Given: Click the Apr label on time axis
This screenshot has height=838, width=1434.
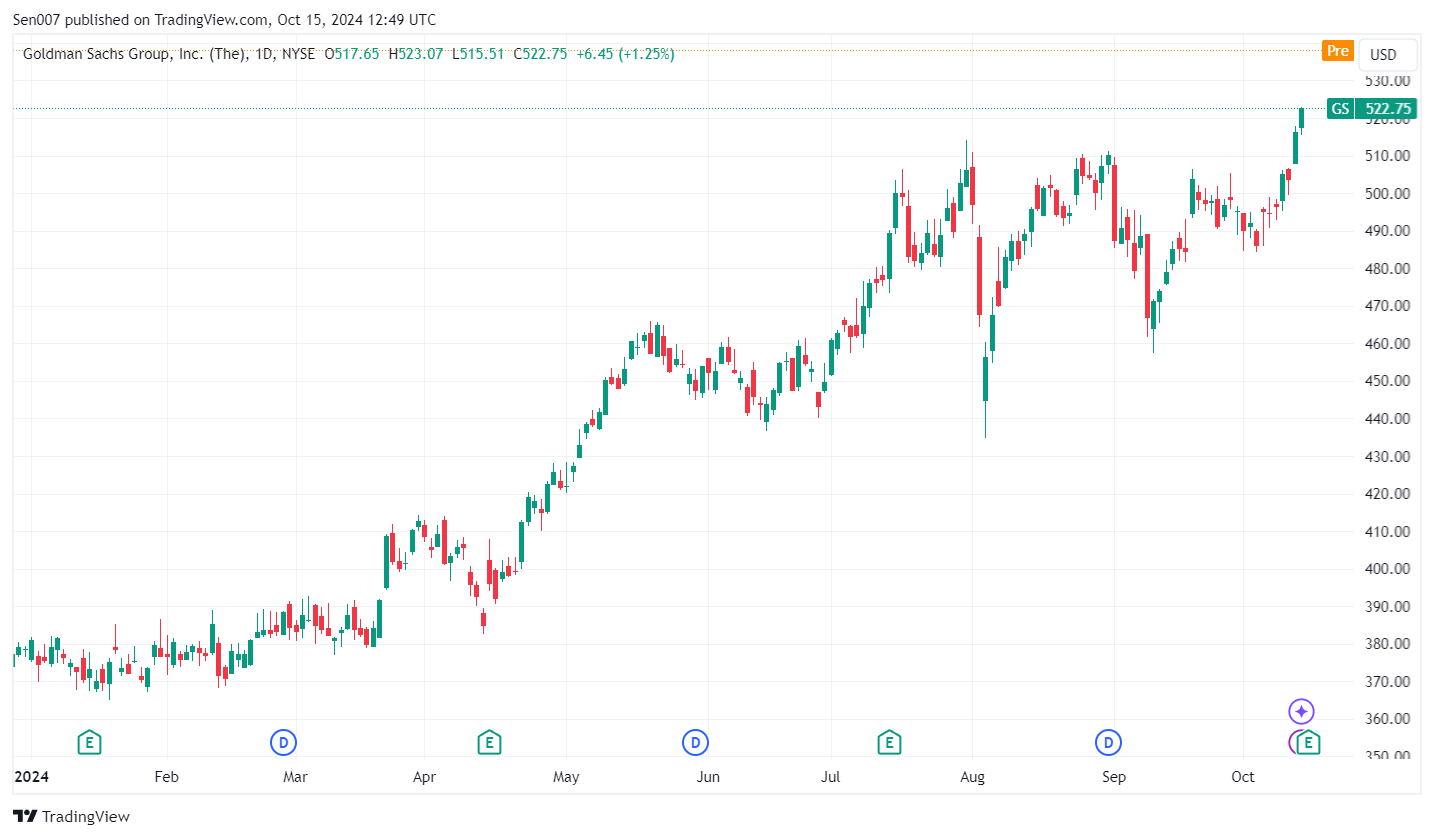Looking at the screenshot, I should 424,777.
